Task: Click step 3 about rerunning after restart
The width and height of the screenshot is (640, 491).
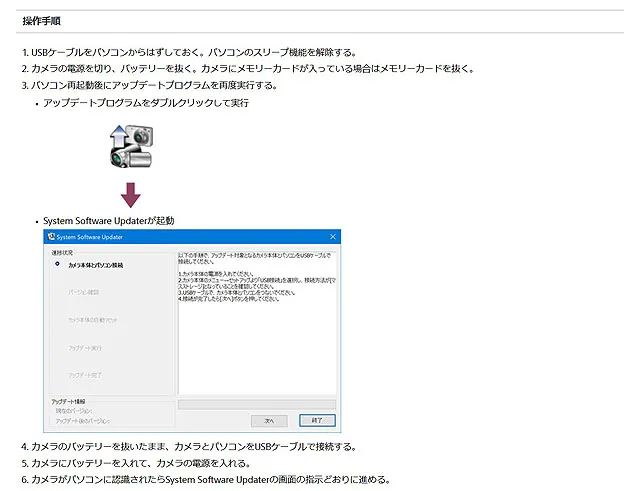Action: [149, 85]
